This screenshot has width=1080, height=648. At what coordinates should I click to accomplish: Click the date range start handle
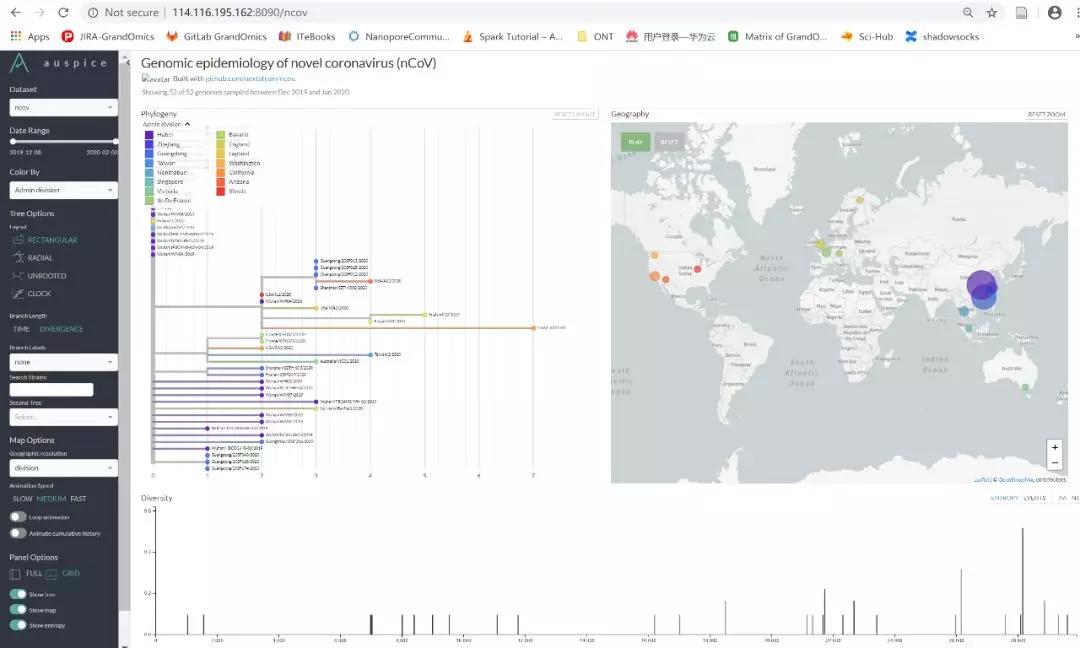[12, 141]
